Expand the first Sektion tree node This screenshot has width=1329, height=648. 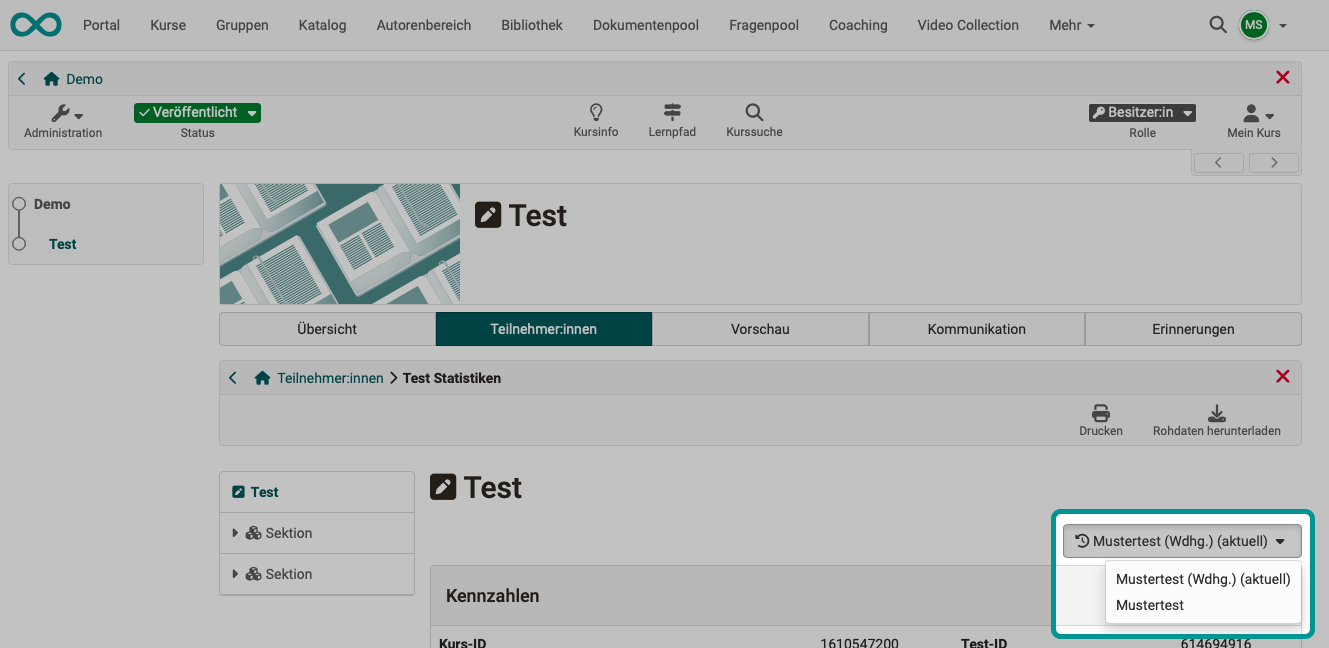click(x=236, y=534)
